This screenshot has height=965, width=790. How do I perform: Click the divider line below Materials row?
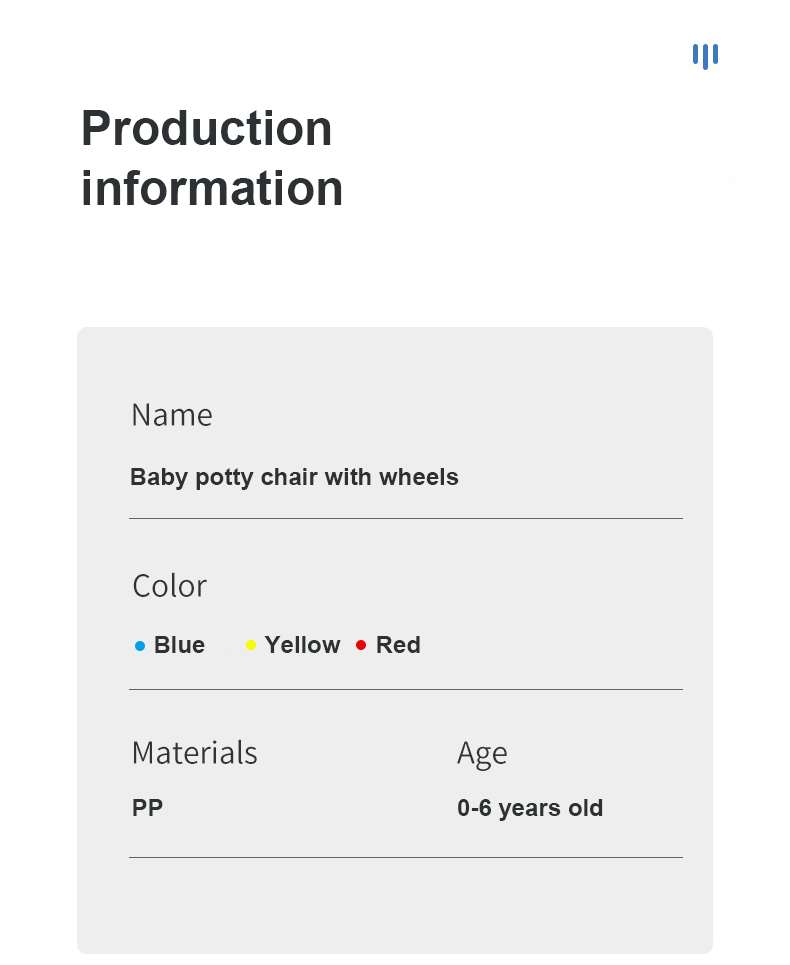click(x=406, y=857)
